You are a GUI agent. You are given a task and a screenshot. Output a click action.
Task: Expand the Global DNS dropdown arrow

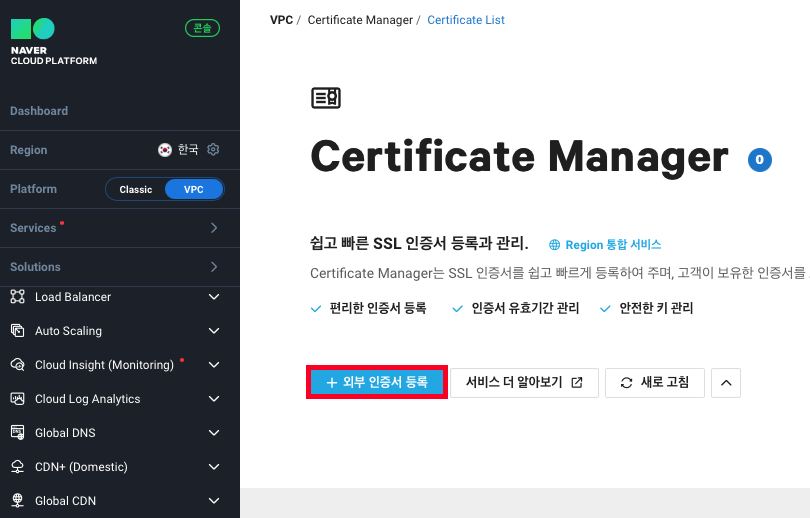(x=214, y=433)
